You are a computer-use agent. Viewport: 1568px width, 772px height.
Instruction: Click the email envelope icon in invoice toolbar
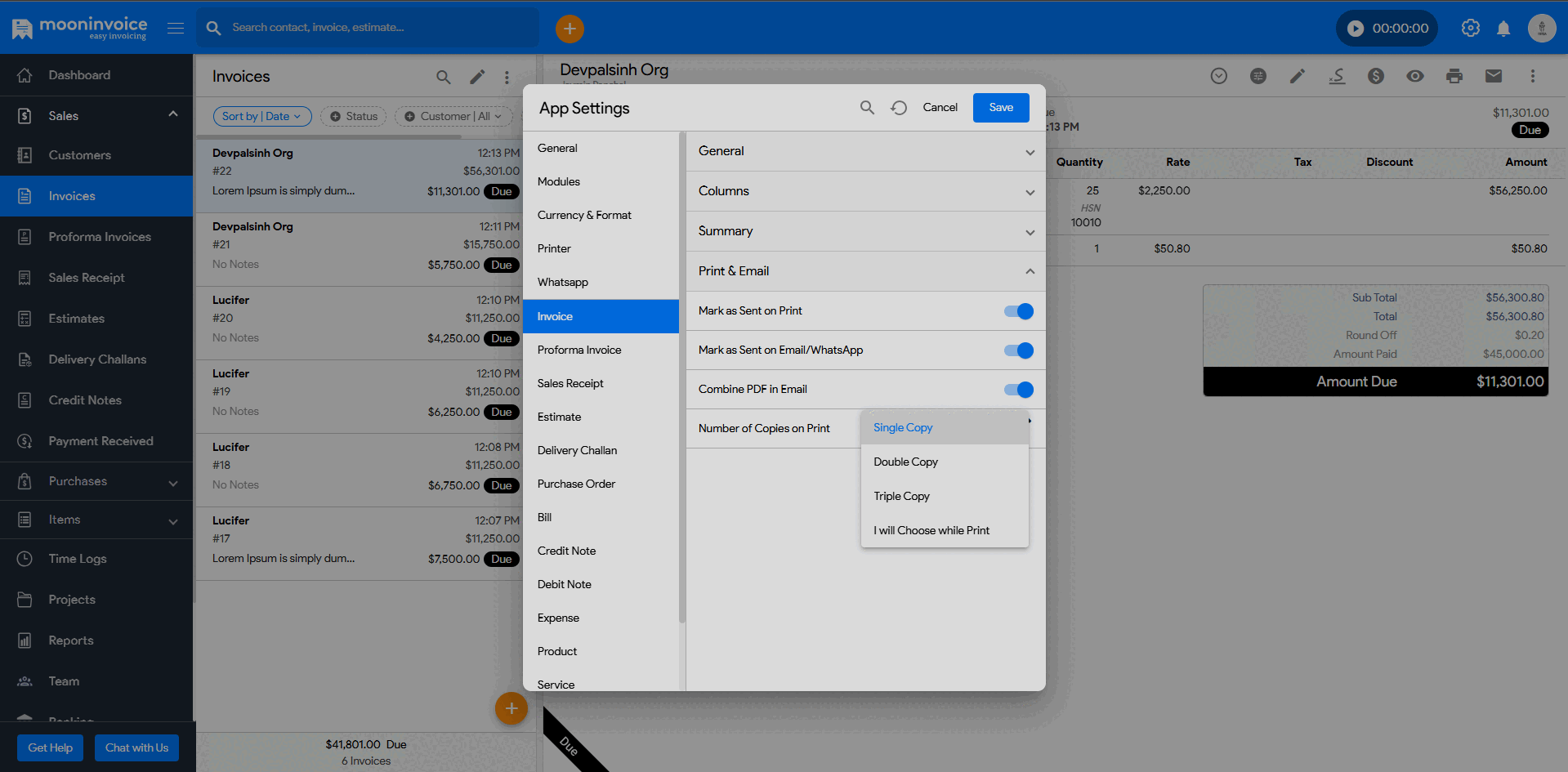pyautogui.click(x=1494, y=76)
